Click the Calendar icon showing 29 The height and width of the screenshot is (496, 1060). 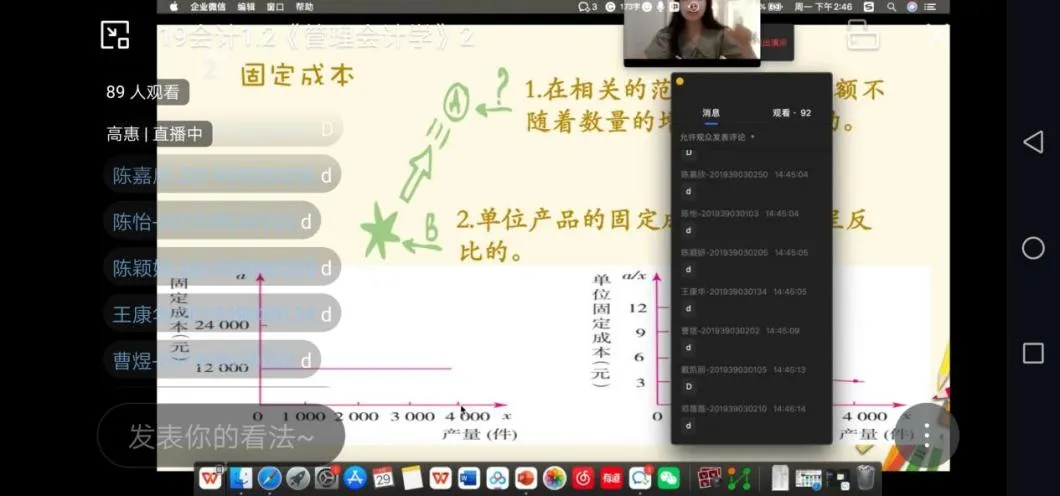coord(383,478)
